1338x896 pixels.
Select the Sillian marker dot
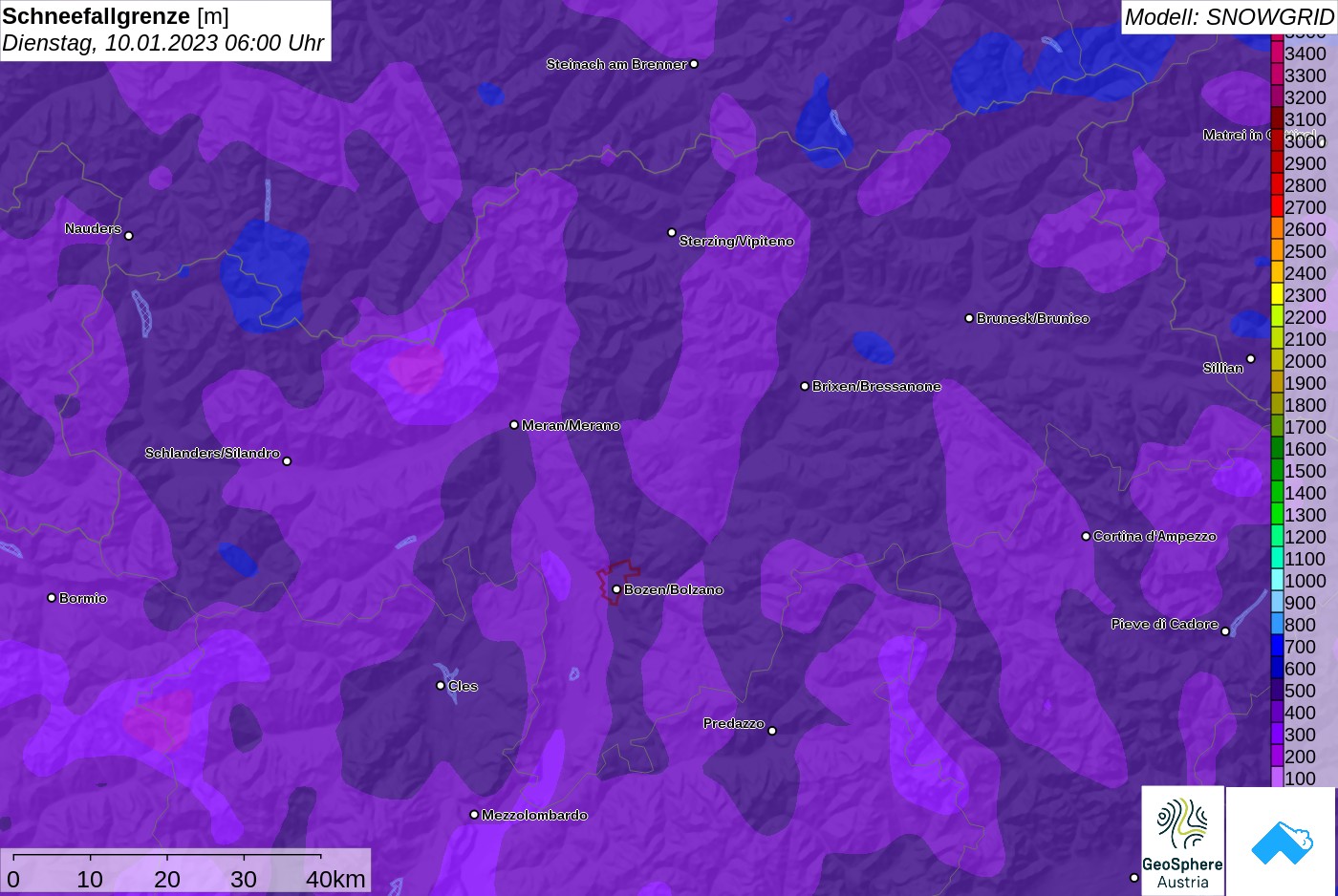[1251, 359]
